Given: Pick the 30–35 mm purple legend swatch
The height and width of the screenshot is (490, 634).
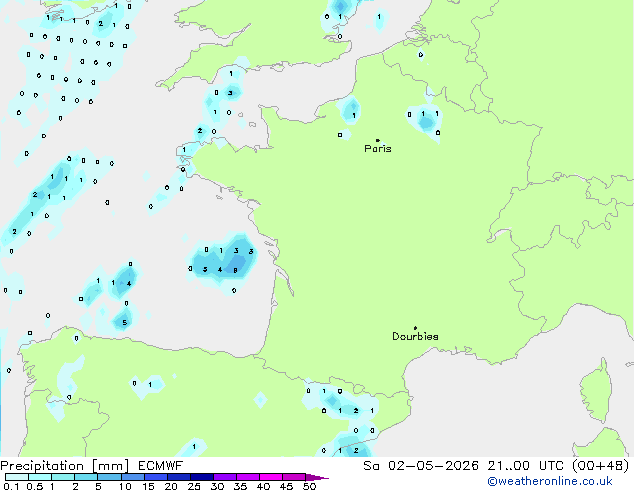Looking at the screenshot, I should [x=224, y=477].
